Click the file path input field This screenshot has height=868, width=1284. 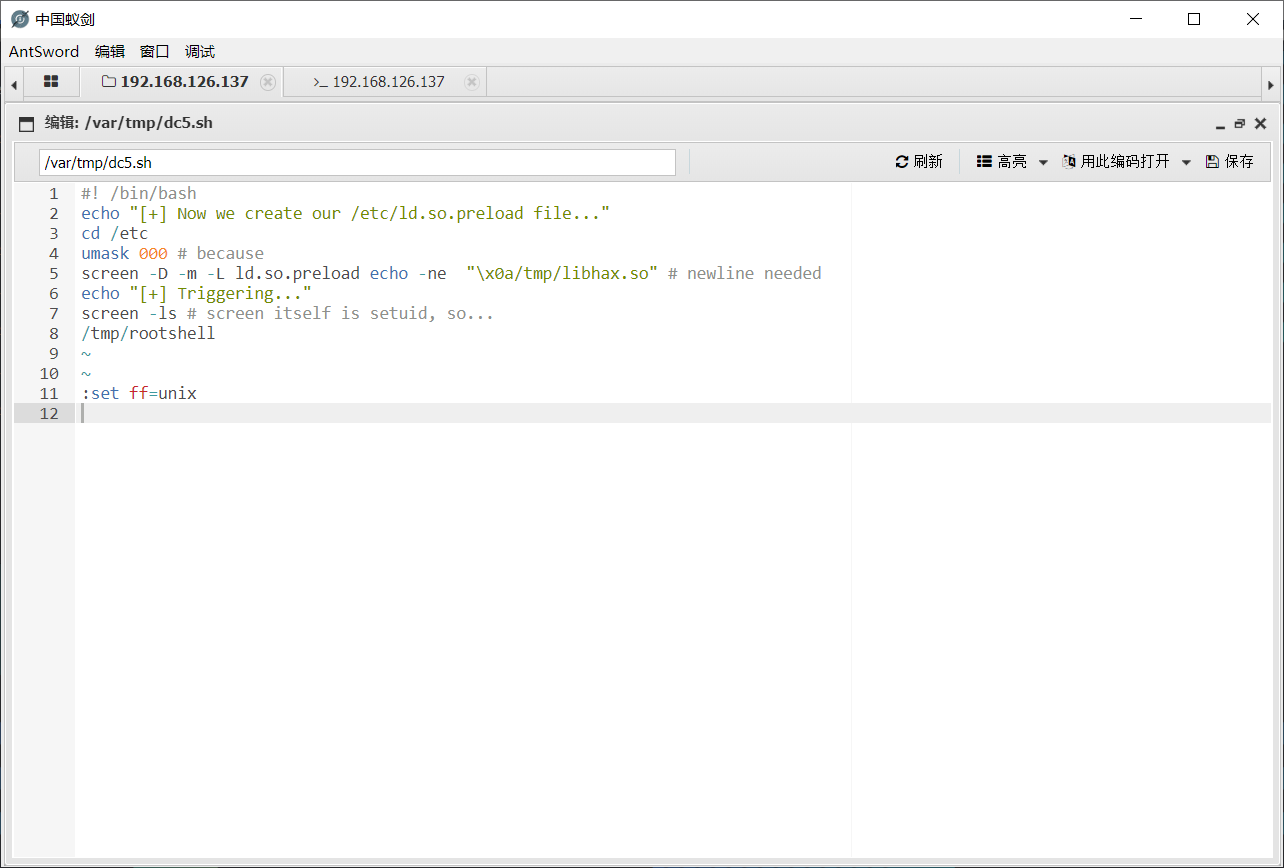357,162
